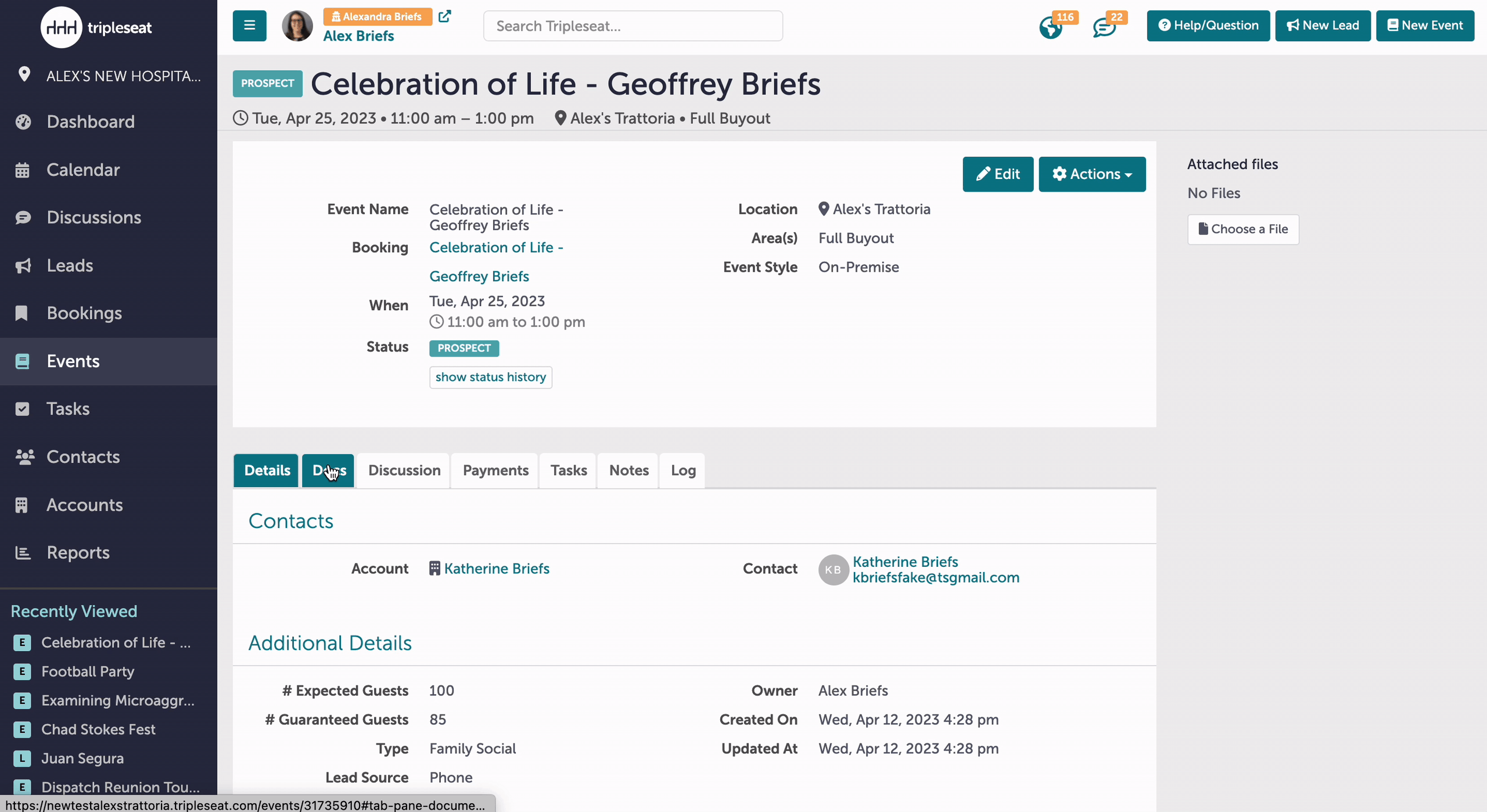This screenshot has width=1487, height=812.
Task: Click the Alex Briefs user name
Action: (x=358, y=36)
